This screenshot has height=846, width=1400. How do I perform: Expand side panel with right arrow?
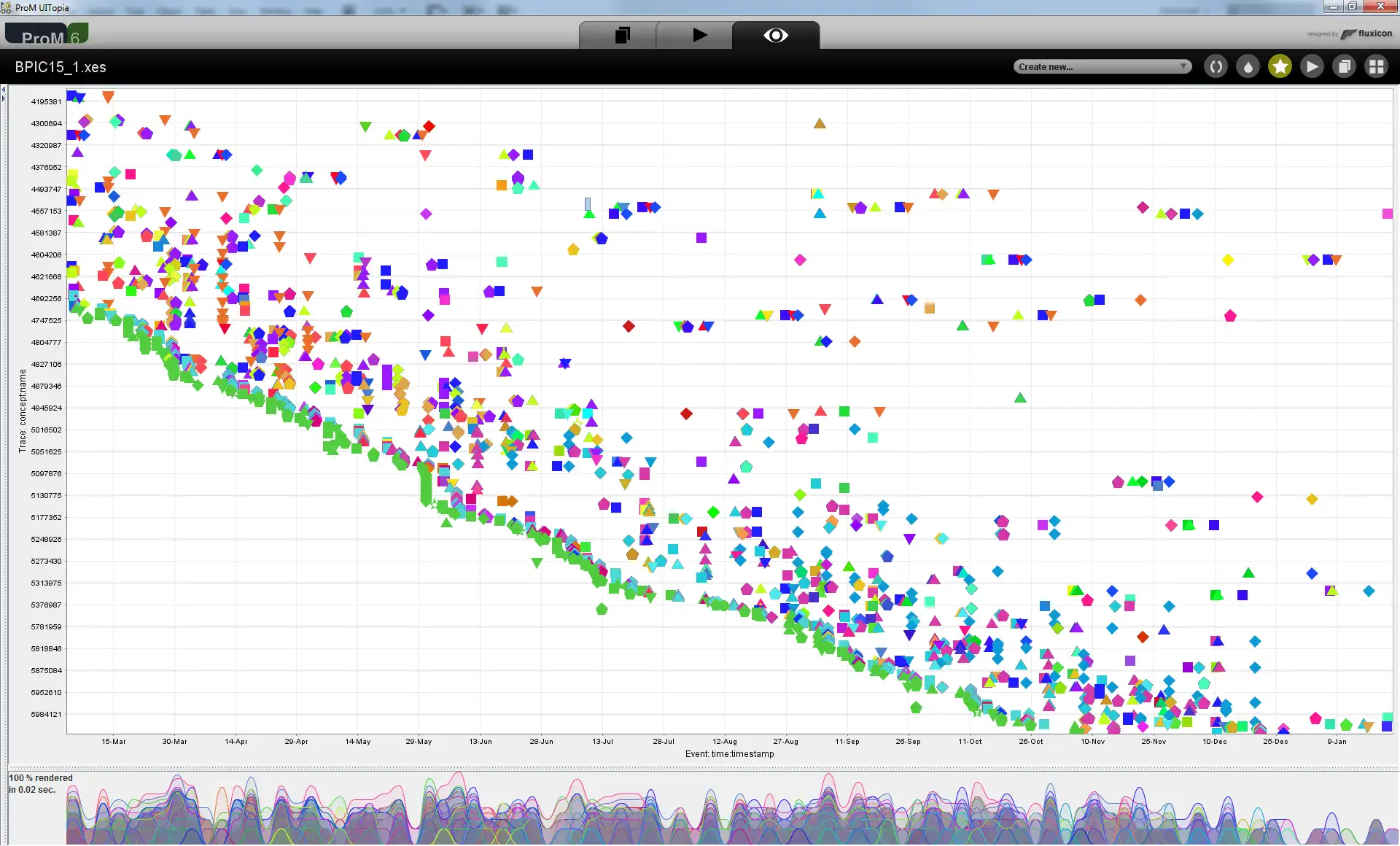pyautogui.click(x=4, y=98)
